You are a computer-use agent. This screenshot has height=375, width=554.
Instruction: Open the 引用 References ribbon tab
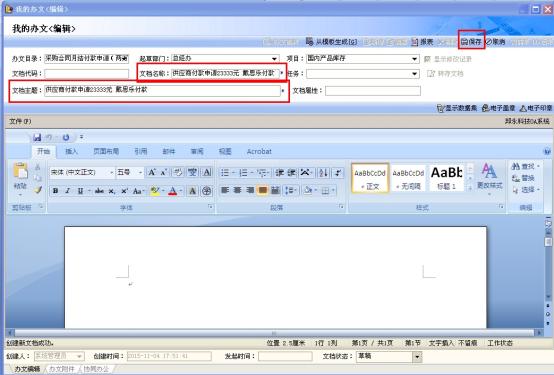[x=141, y=151]
